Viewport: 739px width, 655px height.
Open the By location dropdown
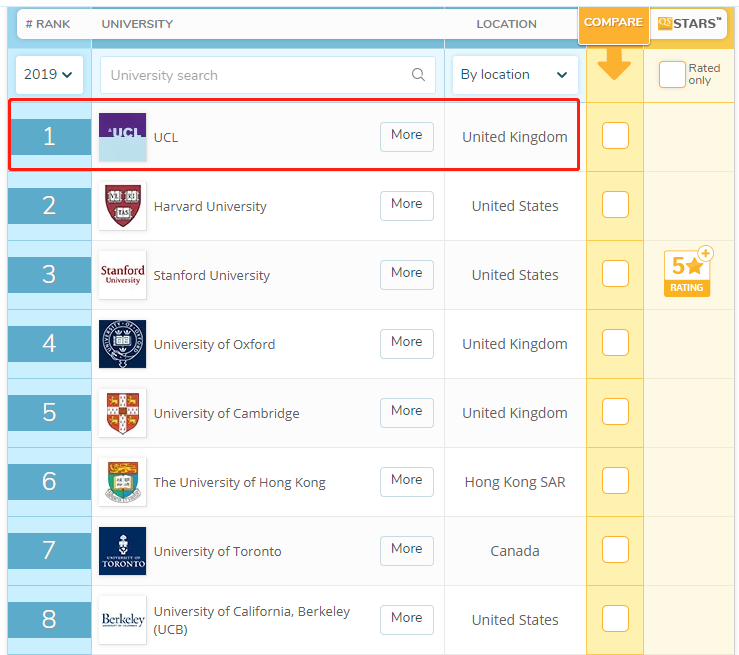tap(515, 74)
